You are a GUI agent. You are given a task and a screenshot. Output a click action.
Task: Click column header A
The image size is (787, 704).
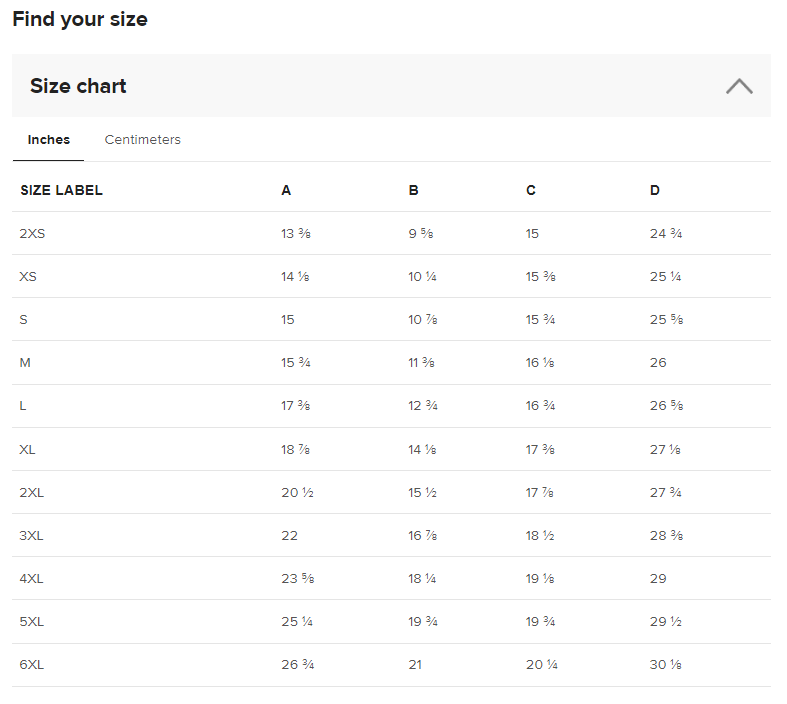pyautogui.click(x=286, y=190)
